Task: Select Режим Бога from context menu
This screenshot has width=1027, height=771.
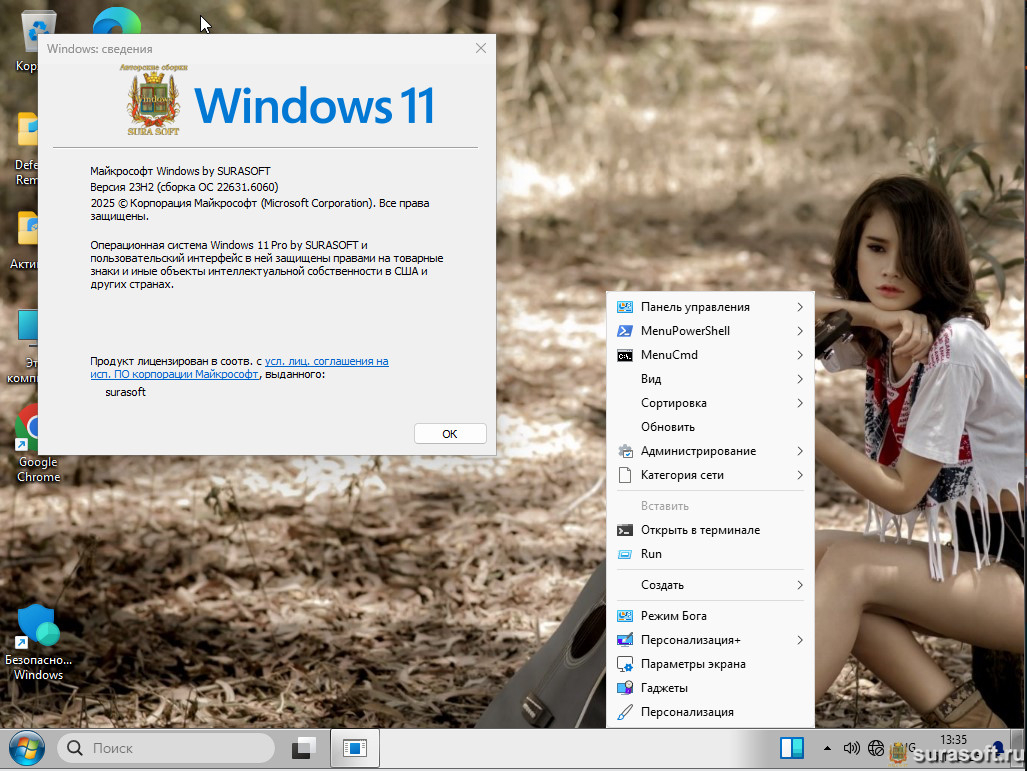Action: [673, 616]
